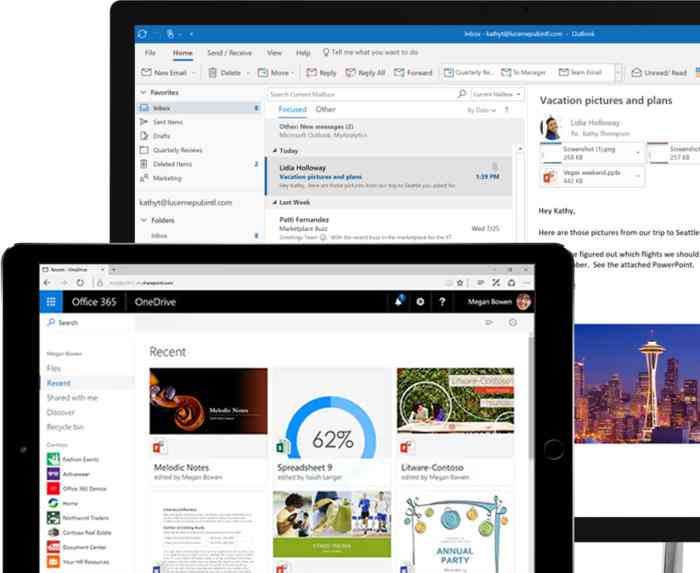Open the Northwind Traders site
The width and height of the screenshot is (700, 573).
point(78,518)
